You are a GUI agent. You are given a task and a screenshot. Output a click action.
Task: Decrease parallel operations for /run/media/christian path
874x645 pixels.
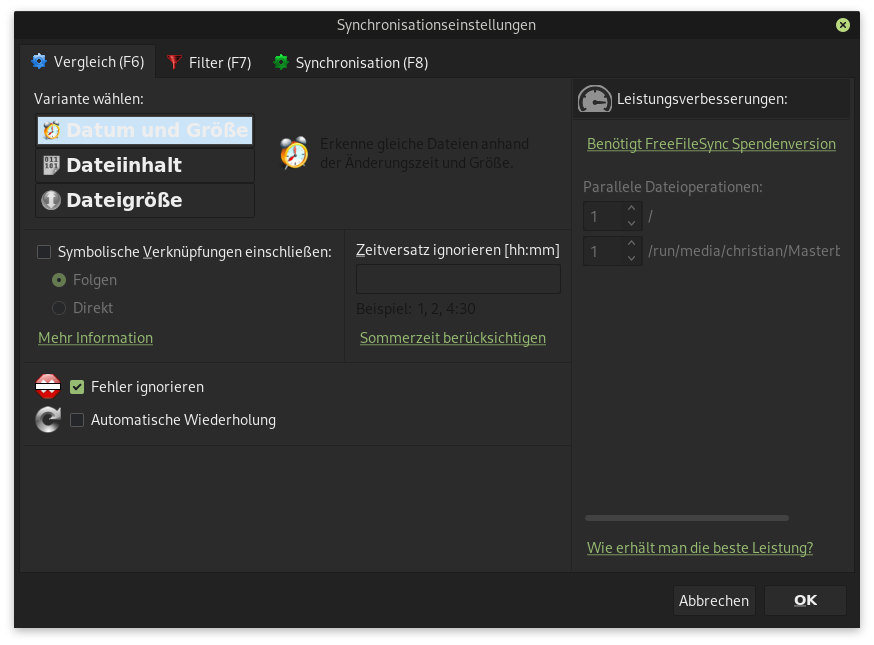(632, 258)
